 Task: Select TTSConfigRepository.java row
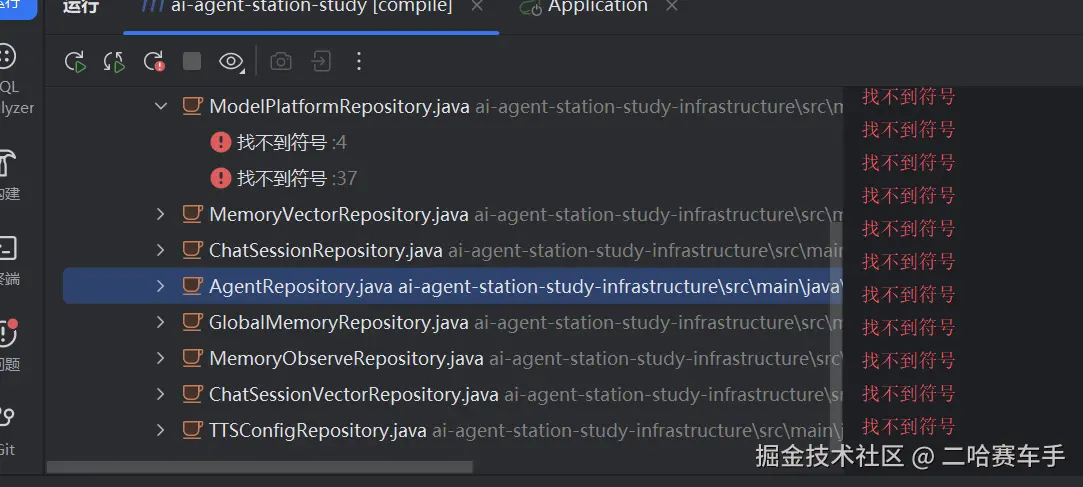point(452,430)
